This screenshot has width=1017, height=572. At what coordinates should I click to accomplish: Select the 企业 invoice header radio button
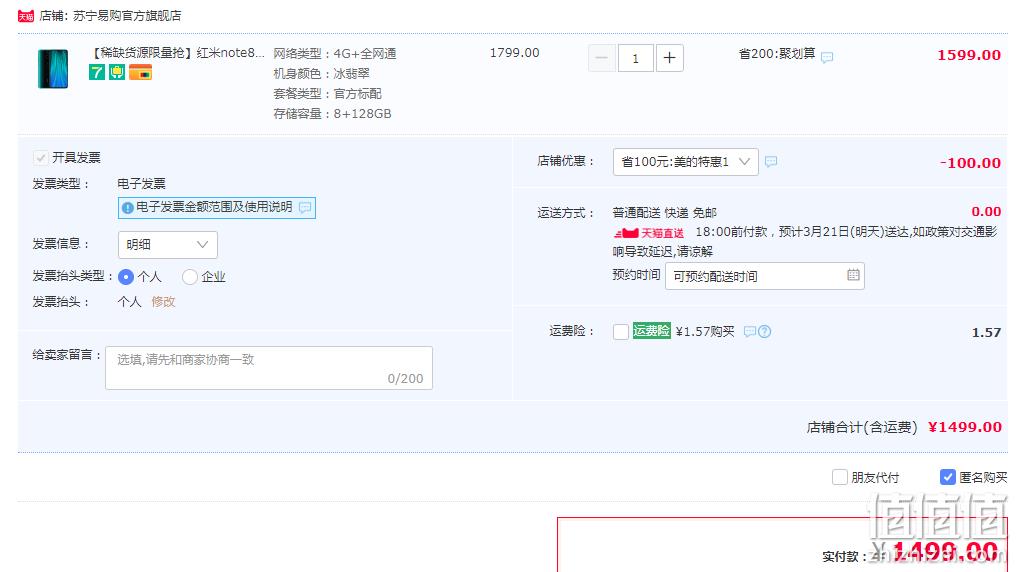point(189,277)
